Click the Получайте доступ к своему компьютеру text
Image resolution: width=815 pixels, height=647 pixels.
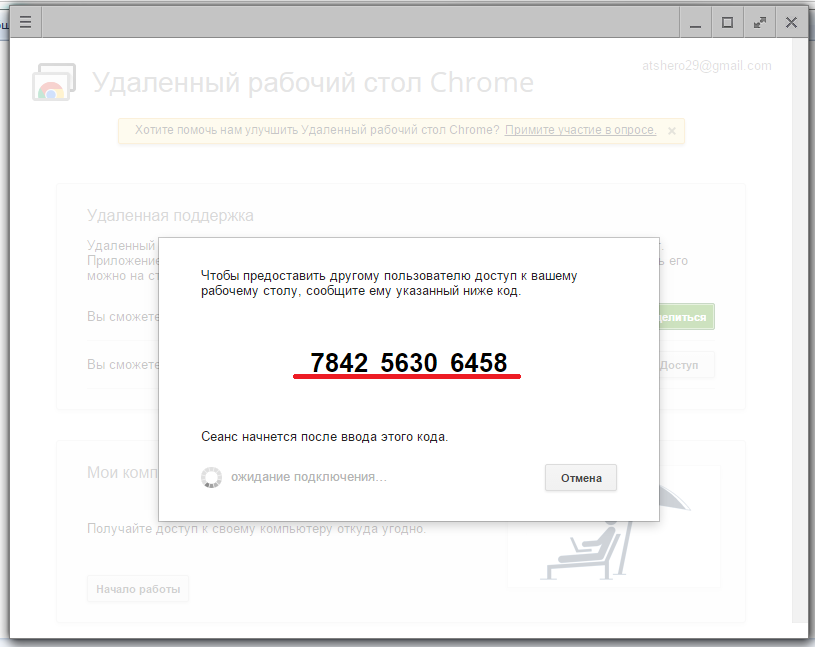point(256,529)
